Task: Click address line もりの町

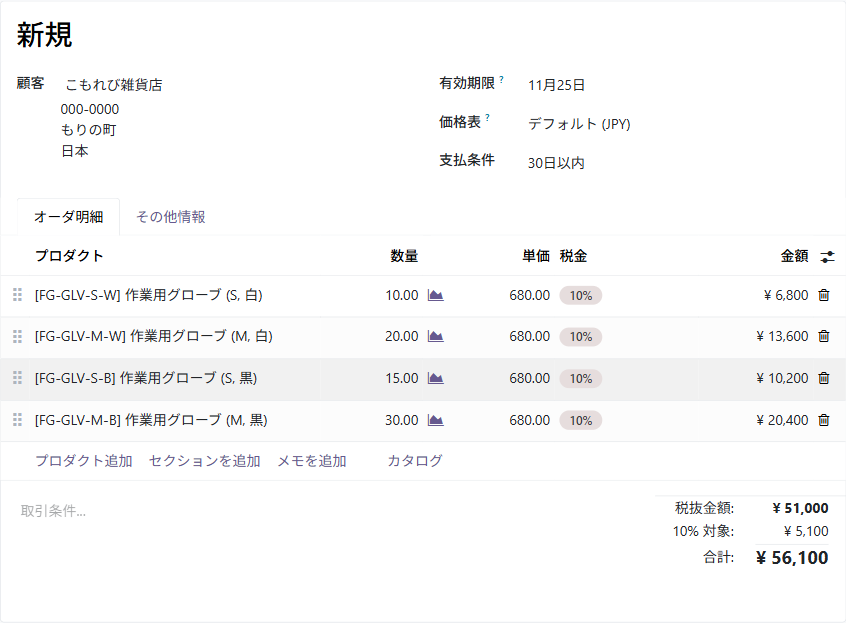Action: [88, 130]
